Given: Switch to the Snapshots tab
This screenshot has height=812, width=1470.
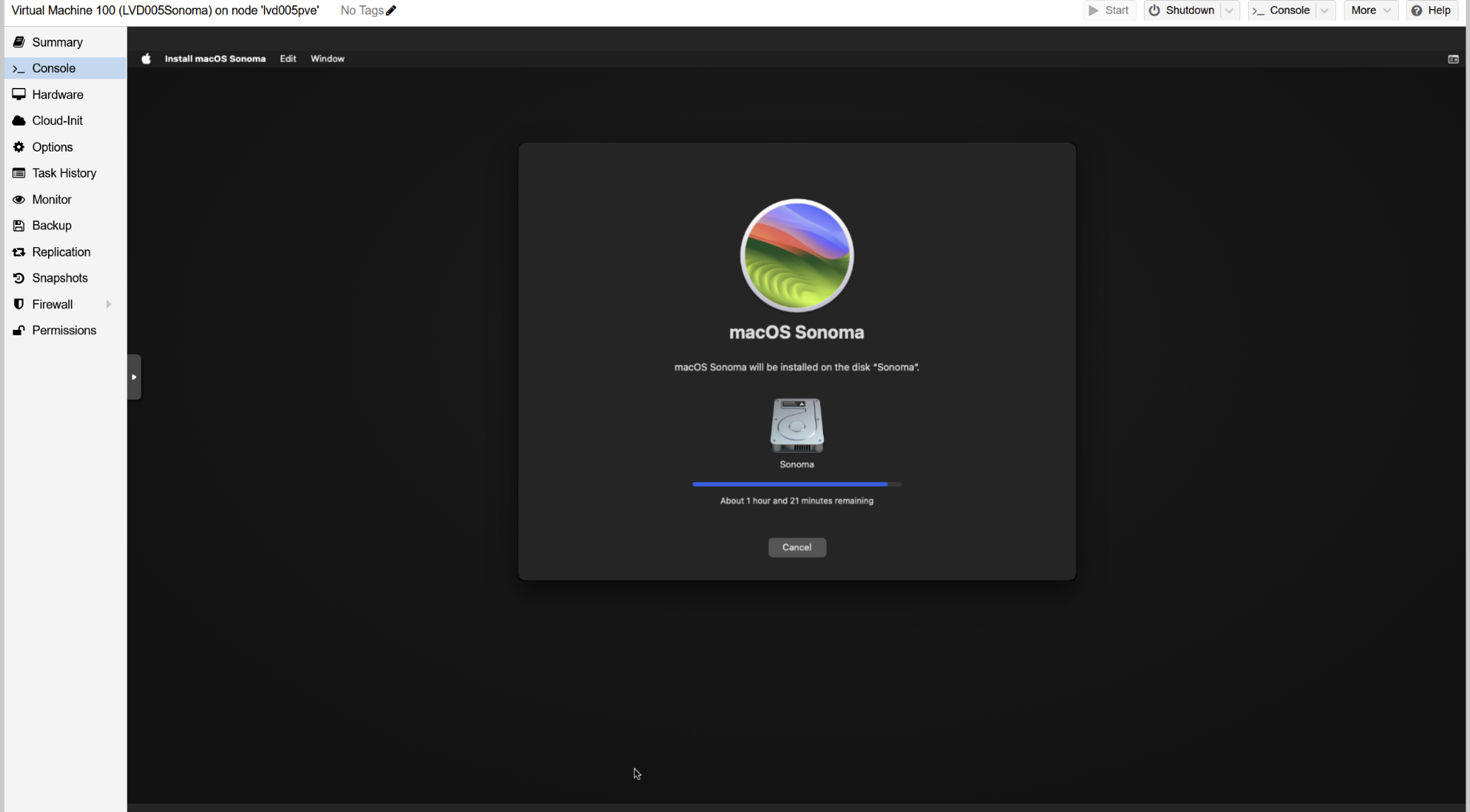Looking at the screenshot, I should click(x=65, y=278).
